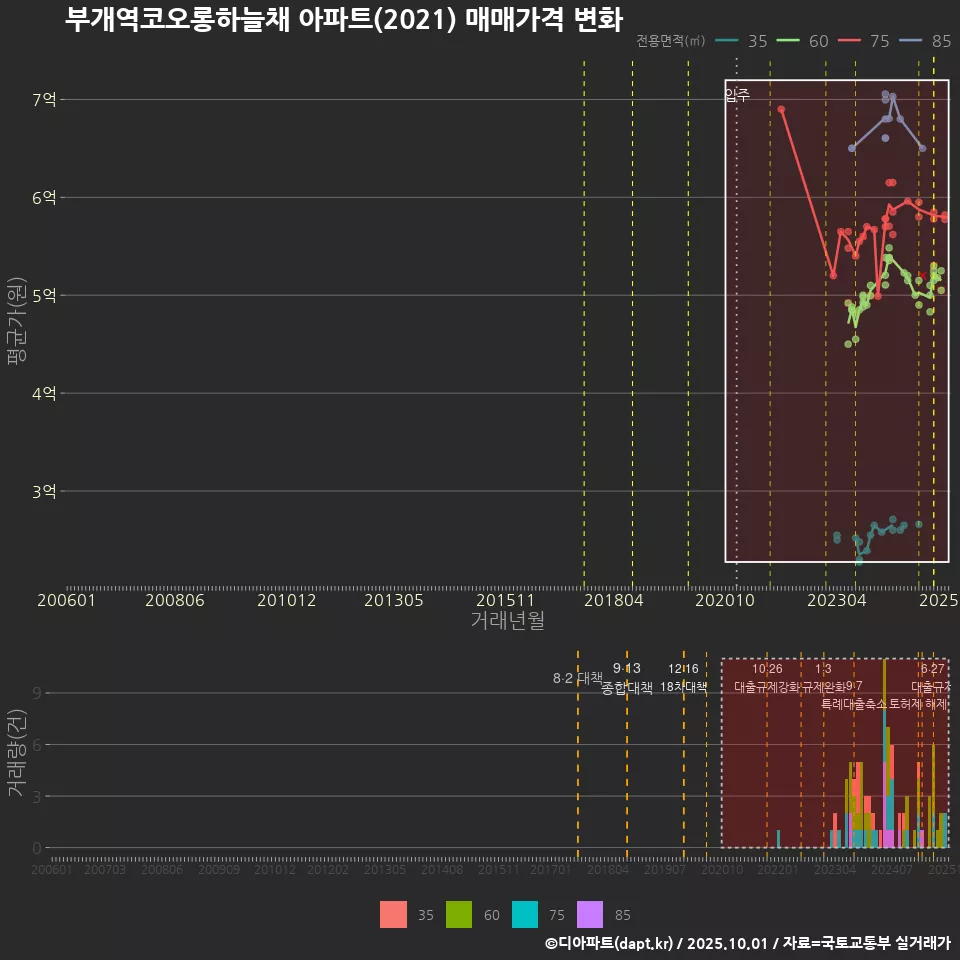Image resolution: width=960 pixels, height=960 pixels.
Task: Click the purple 85 legend swatch
Action: pyautogui.click(x=591, y=914)
